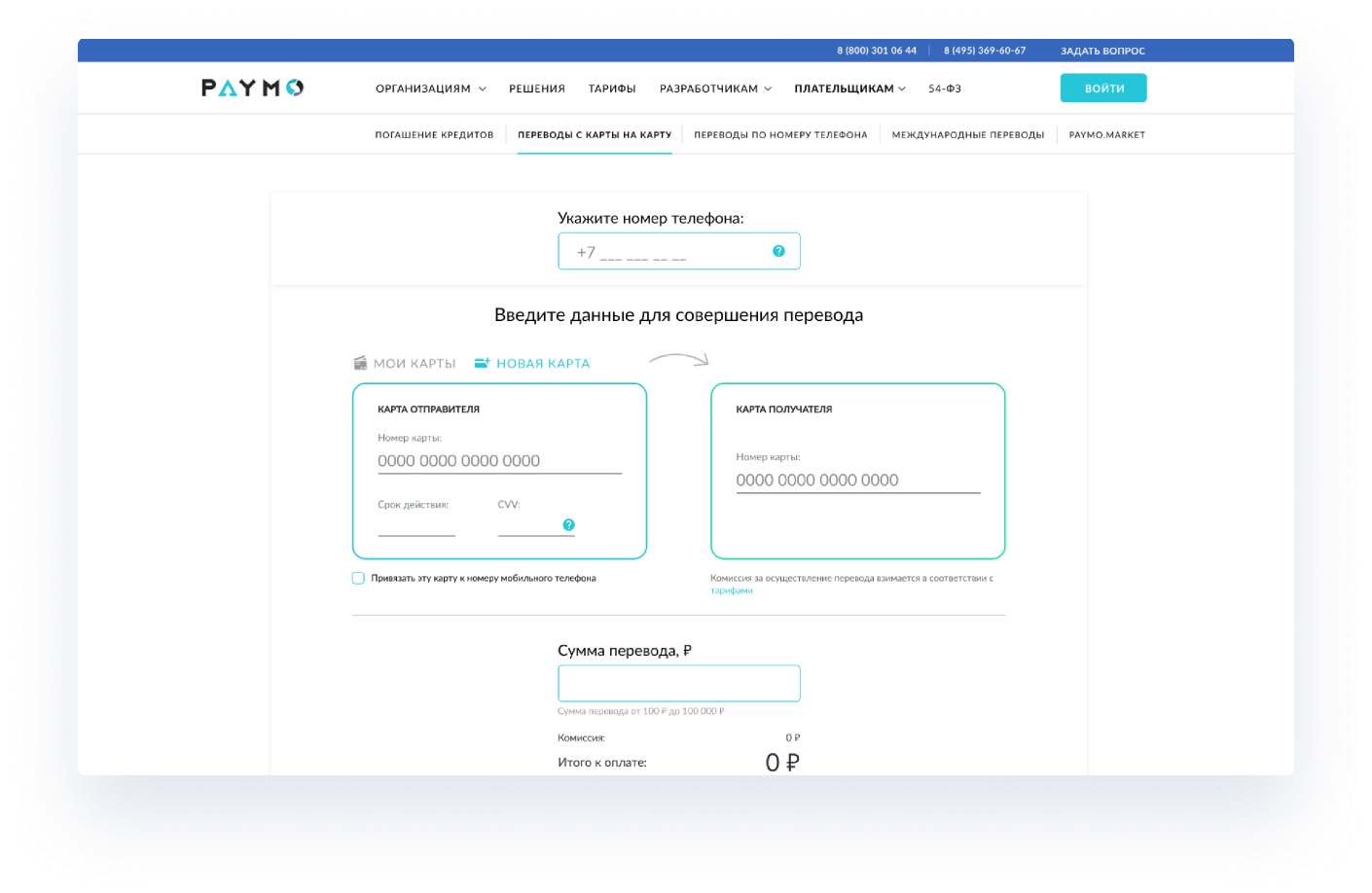Screen dimensions: 1372x893
Task: Click the New Card plus icon
Action: 482,363
